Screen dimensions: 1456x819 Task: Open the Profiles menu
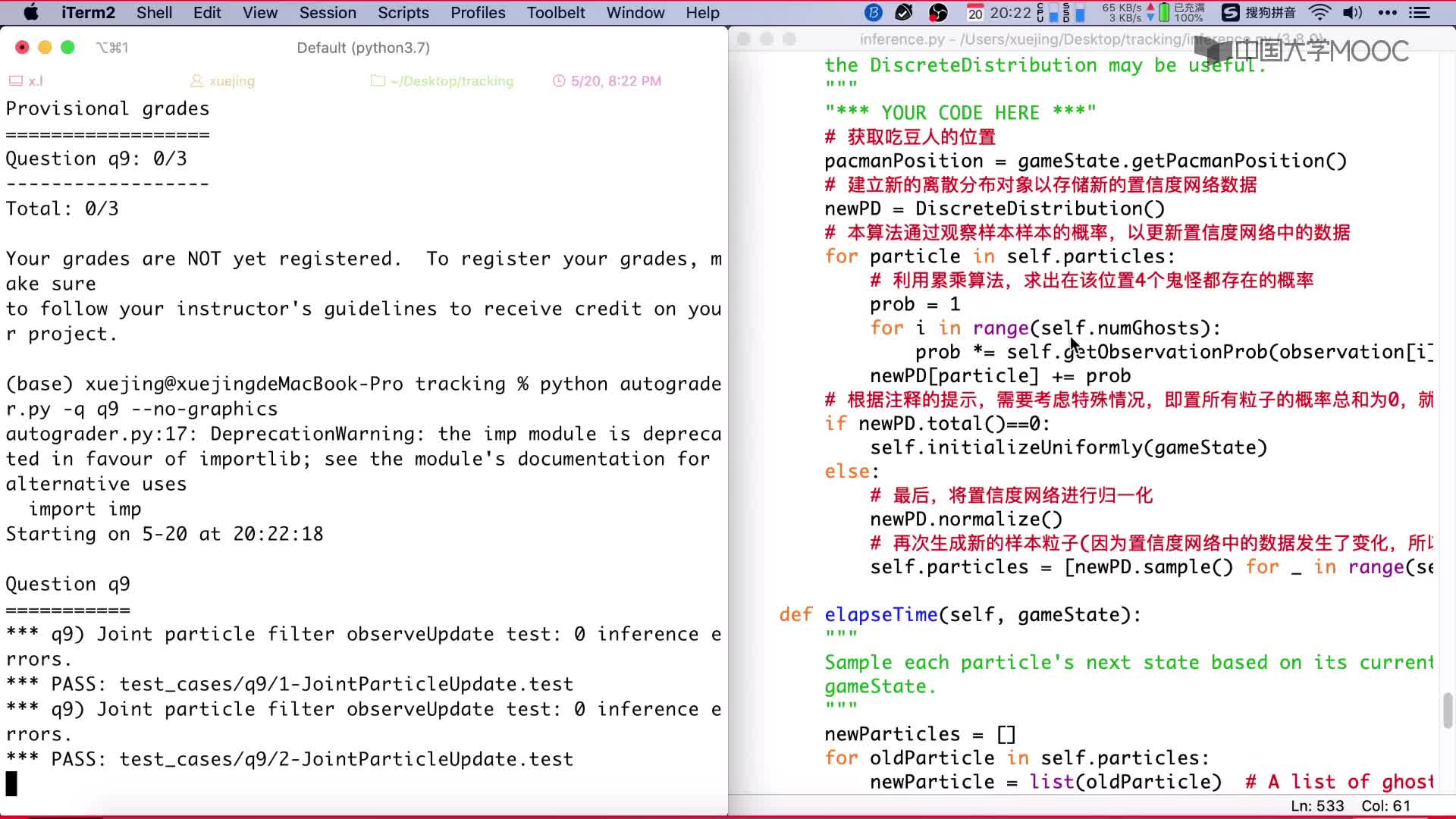point(477,12)
